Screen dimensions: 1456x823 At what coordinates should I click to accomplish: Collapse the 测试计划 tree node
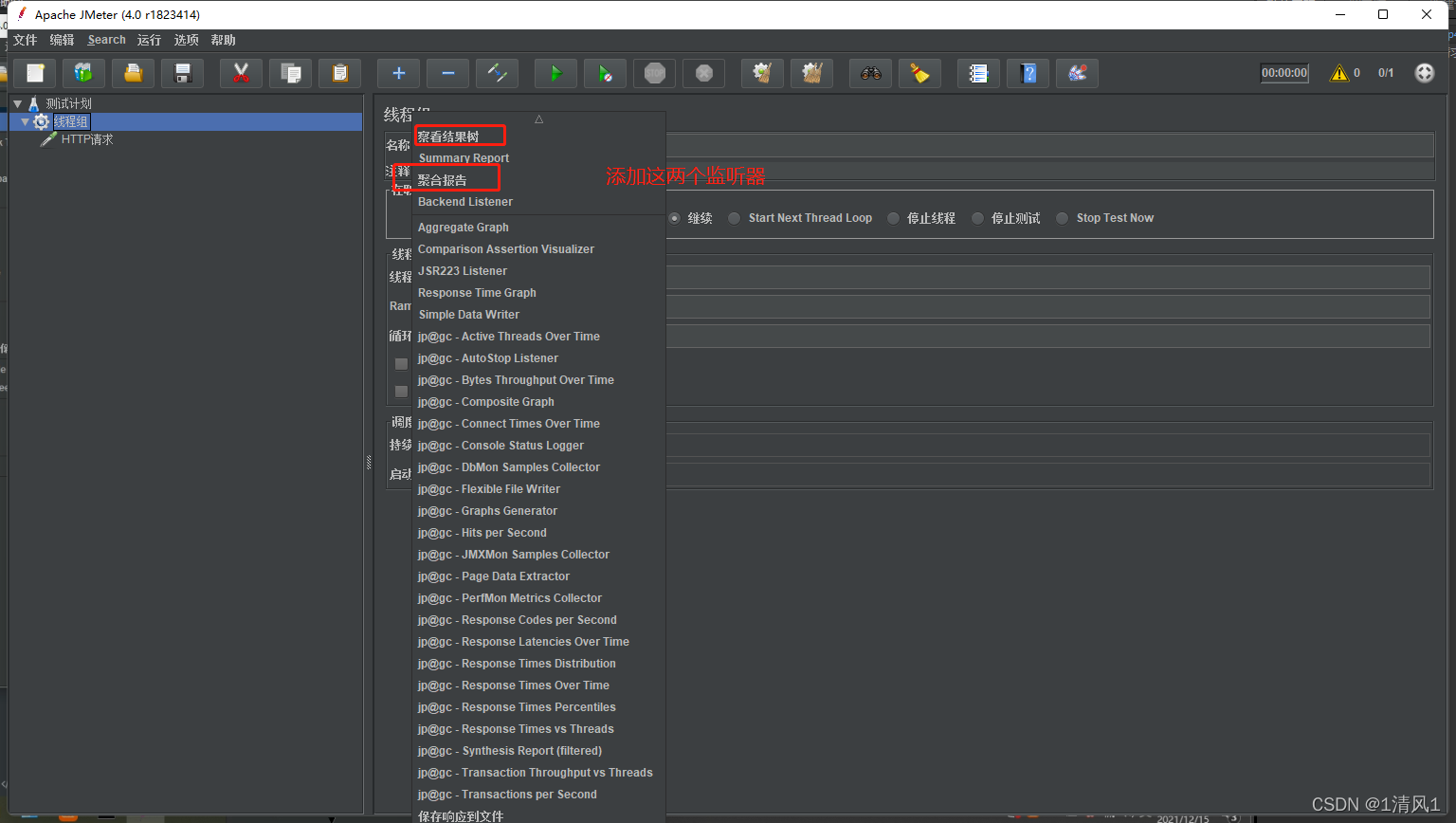(x=17, y=103)
